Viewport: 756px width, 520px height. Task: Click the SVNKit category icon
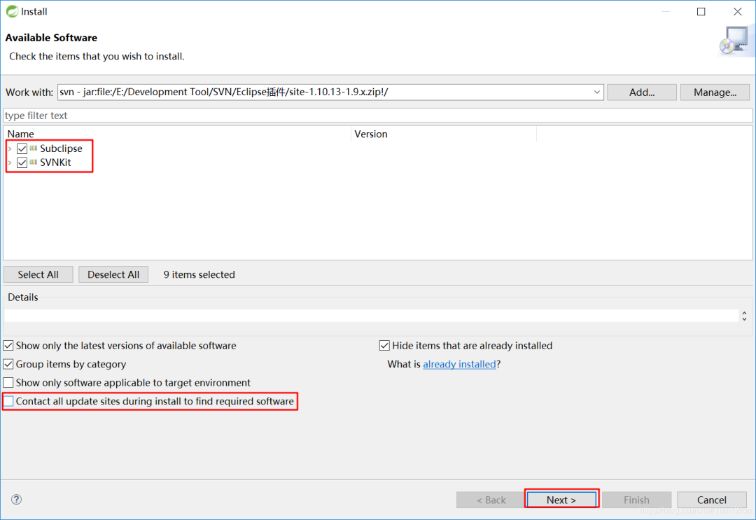pyautogui.click(x=33, y=162)
